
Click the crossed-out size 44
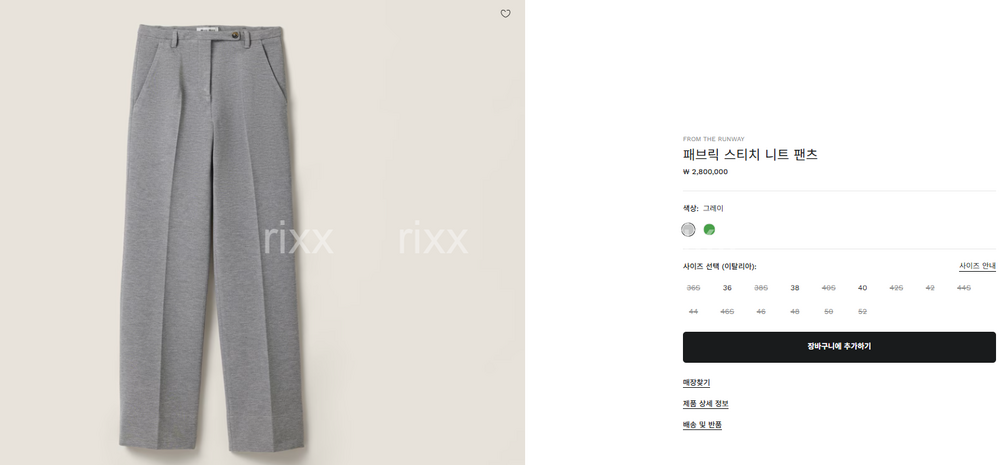[693, 312]
